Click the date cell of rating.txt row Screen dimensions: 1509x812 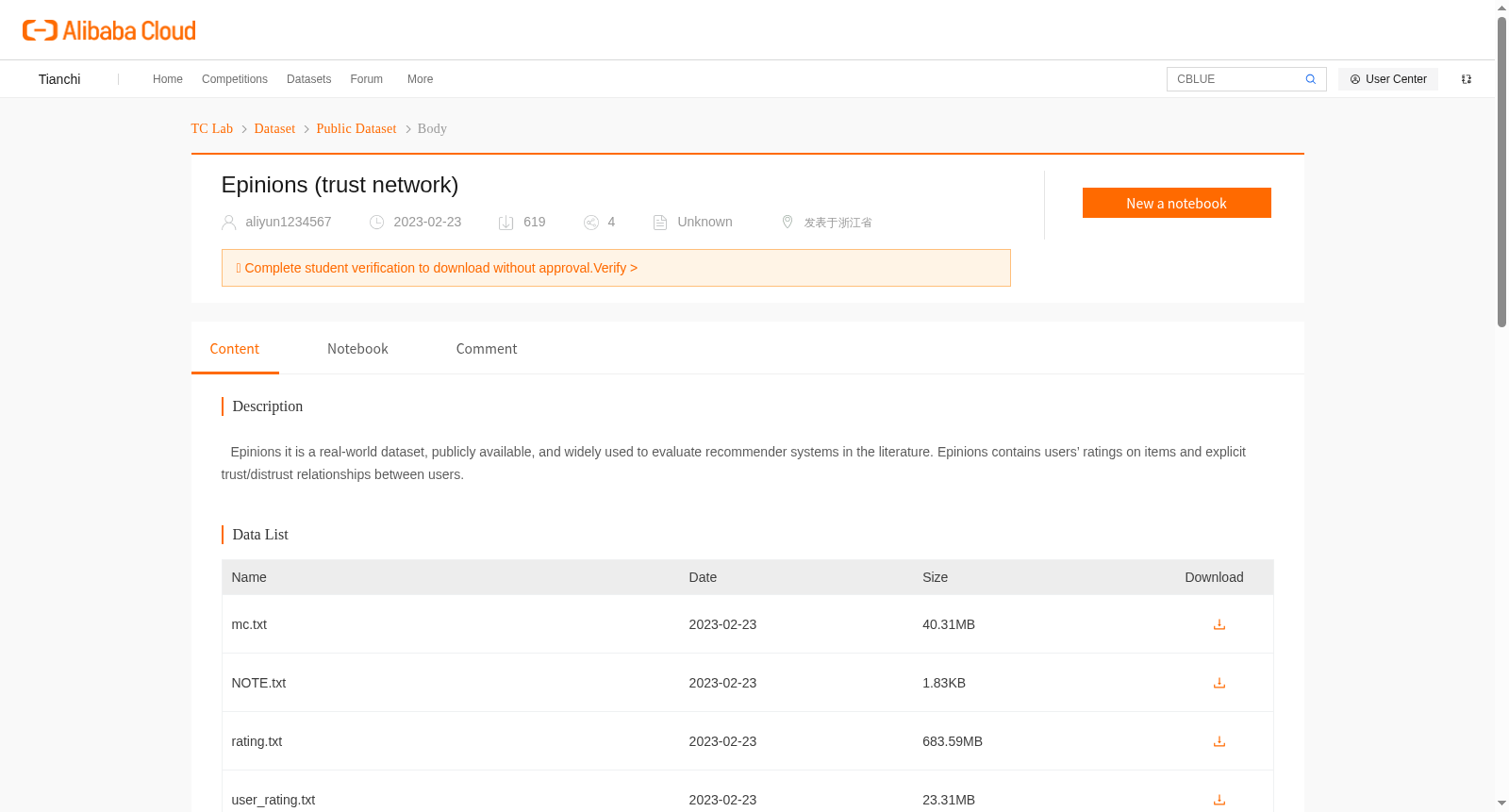(722, 741)
